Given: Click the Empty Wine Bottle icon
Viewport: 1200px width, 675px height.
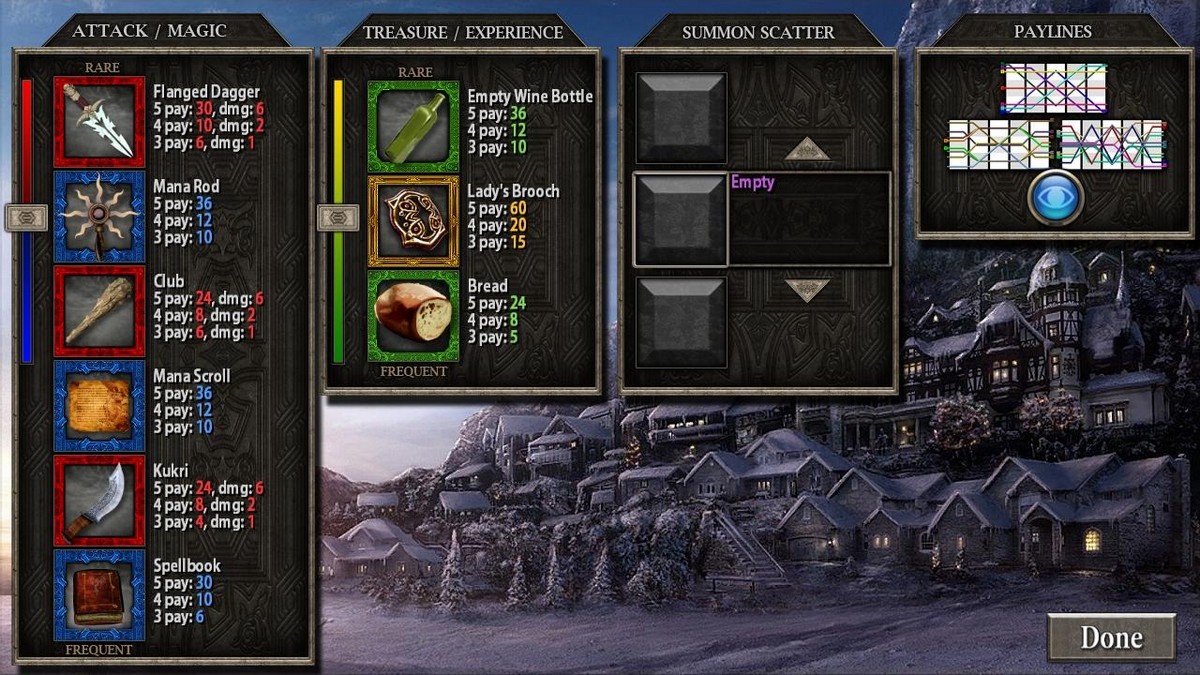Looking at the screenshot, I should 414,126.
